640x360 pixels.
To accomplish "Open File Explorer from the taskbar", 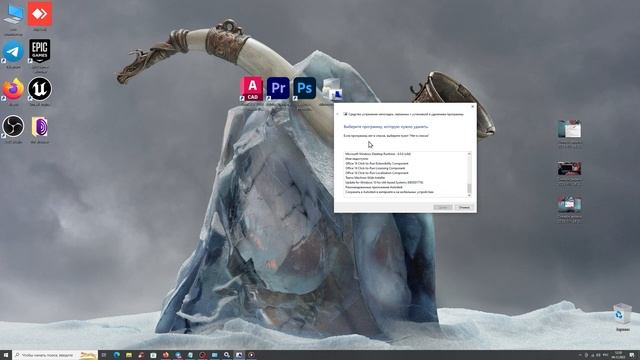I will coord(129,355).
